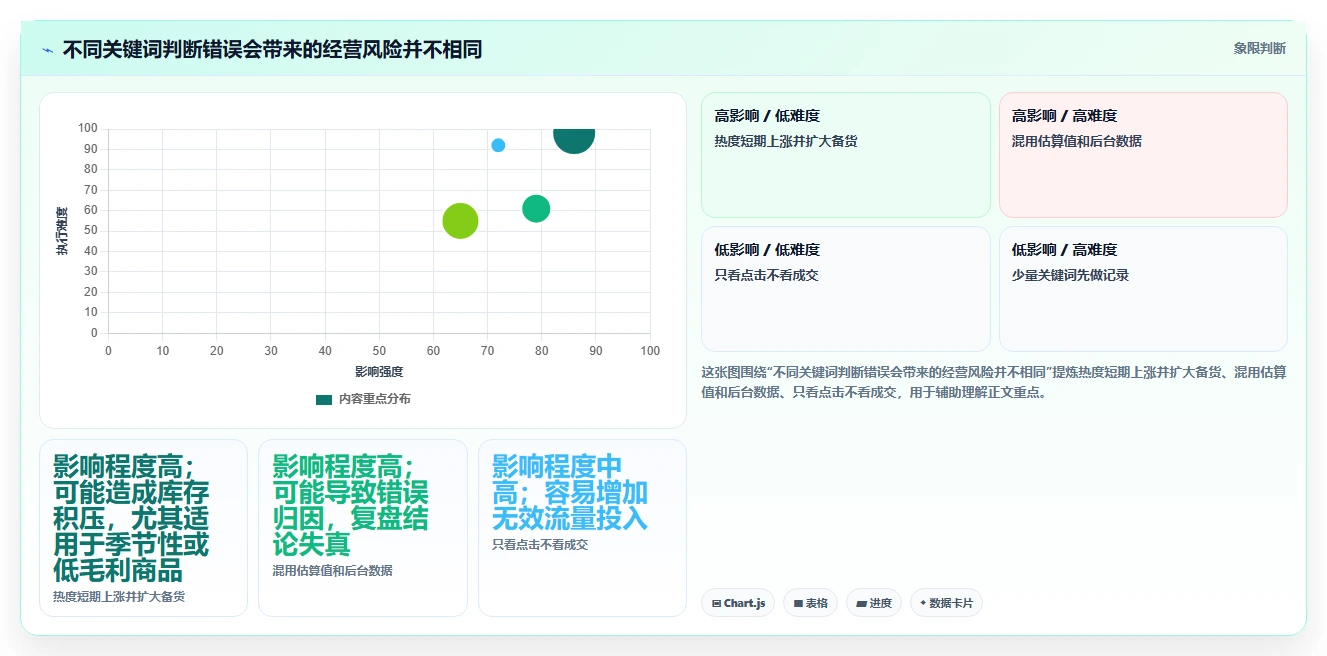Screen dimensions: 1327x656
Task: Open the 低影响 / 低难度 quadrant card
Action: click(846, 289)
